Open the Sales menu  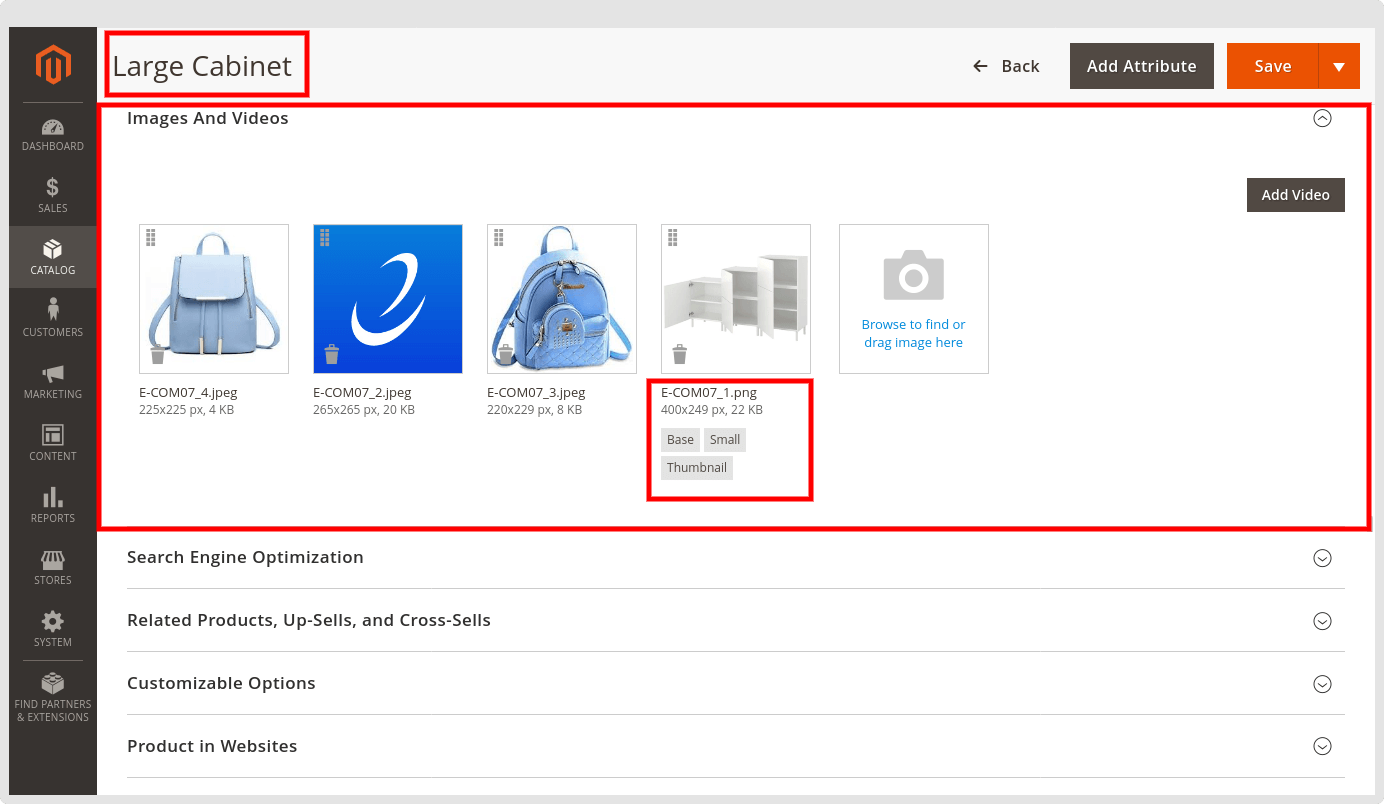pos(53,196)
